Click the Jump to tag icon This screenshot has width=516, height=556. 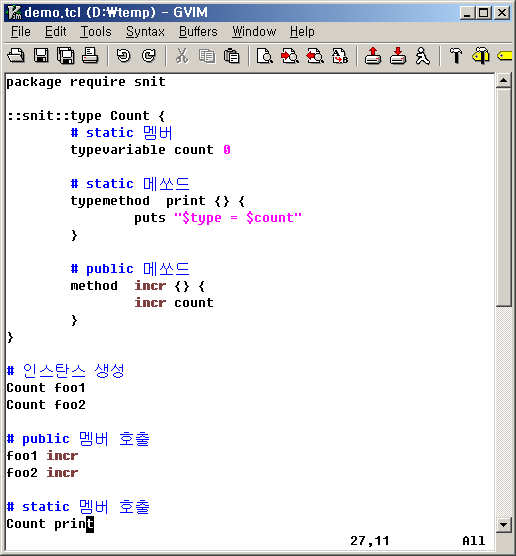[x=505, y=56]
